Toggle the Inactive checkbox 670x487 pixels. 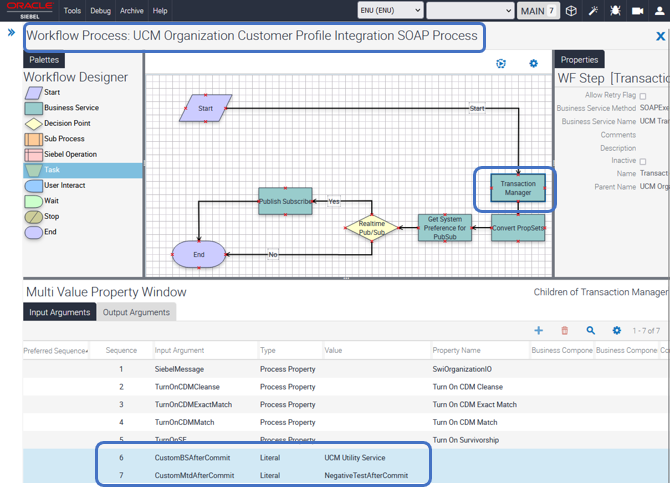pos(643,161)
